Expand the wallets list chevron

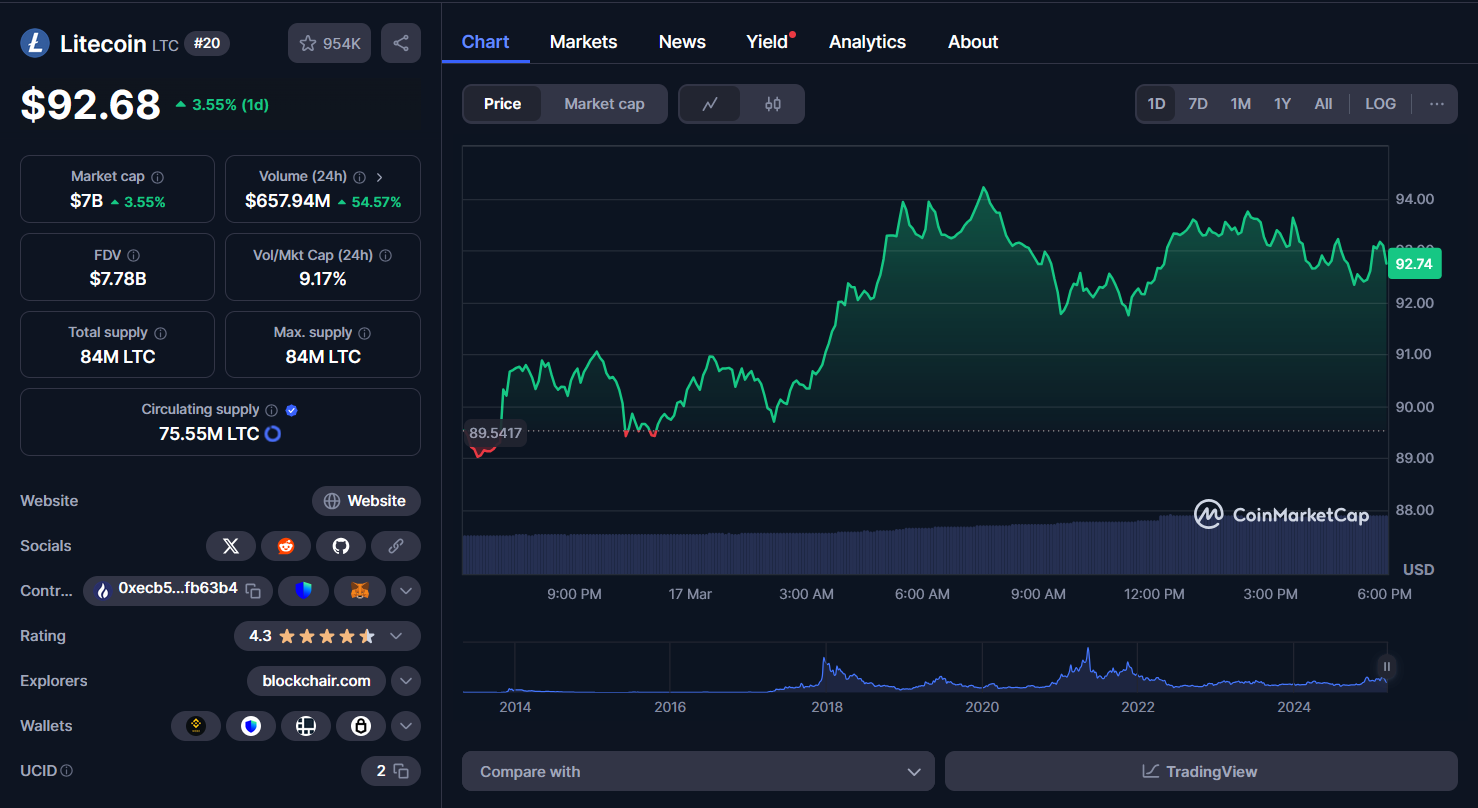(405, 725)
